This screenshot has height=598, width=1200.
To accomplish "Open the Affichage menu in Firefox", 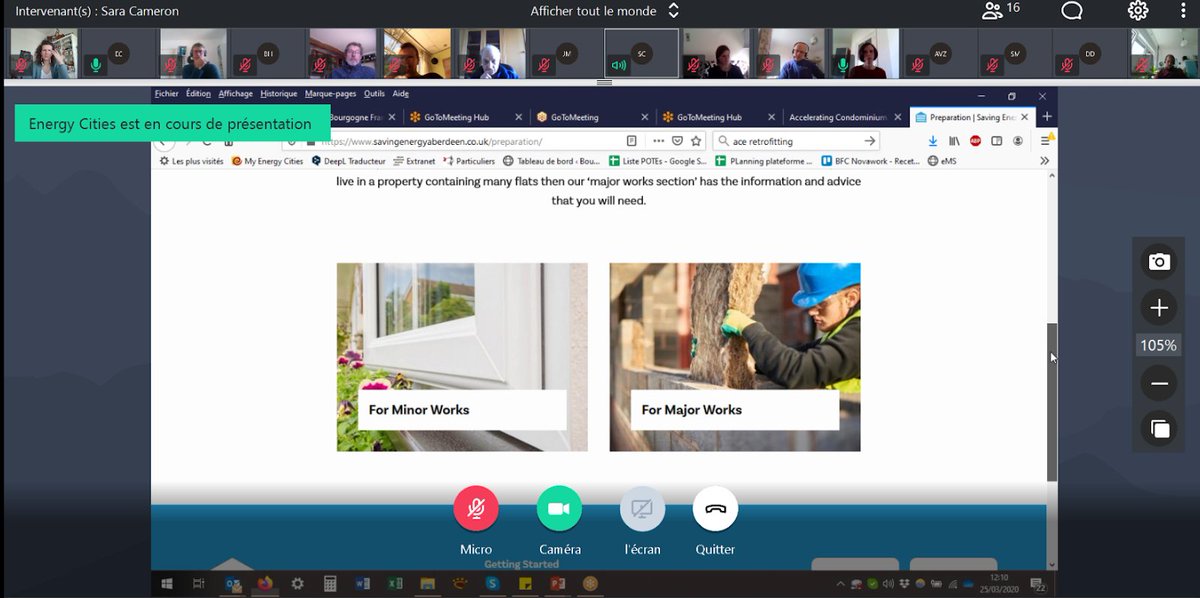I will 235,94.
